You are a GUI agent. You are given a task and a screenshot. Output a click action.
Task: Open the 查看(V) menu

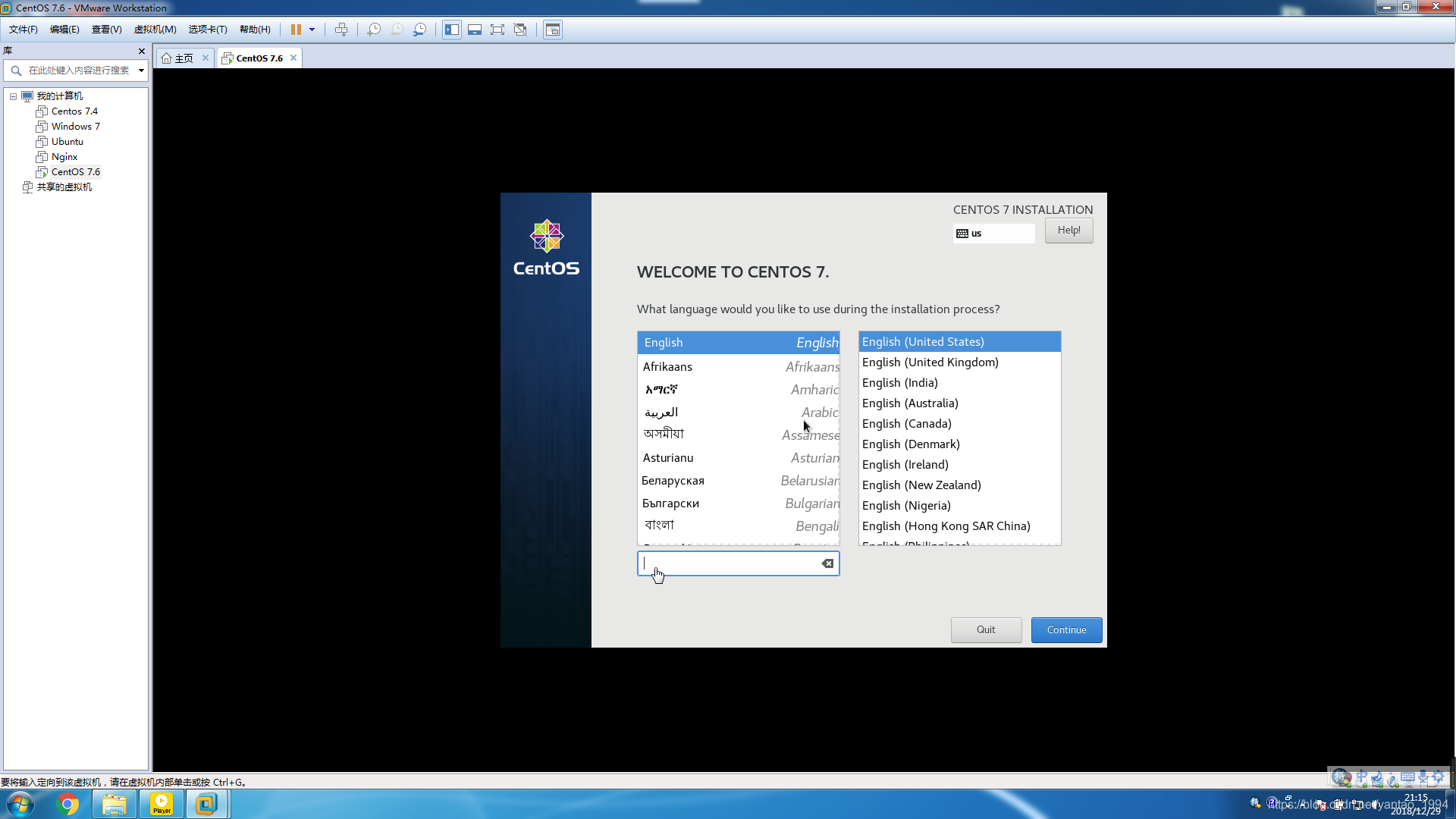pyautogui.click(x=107, y=30)
